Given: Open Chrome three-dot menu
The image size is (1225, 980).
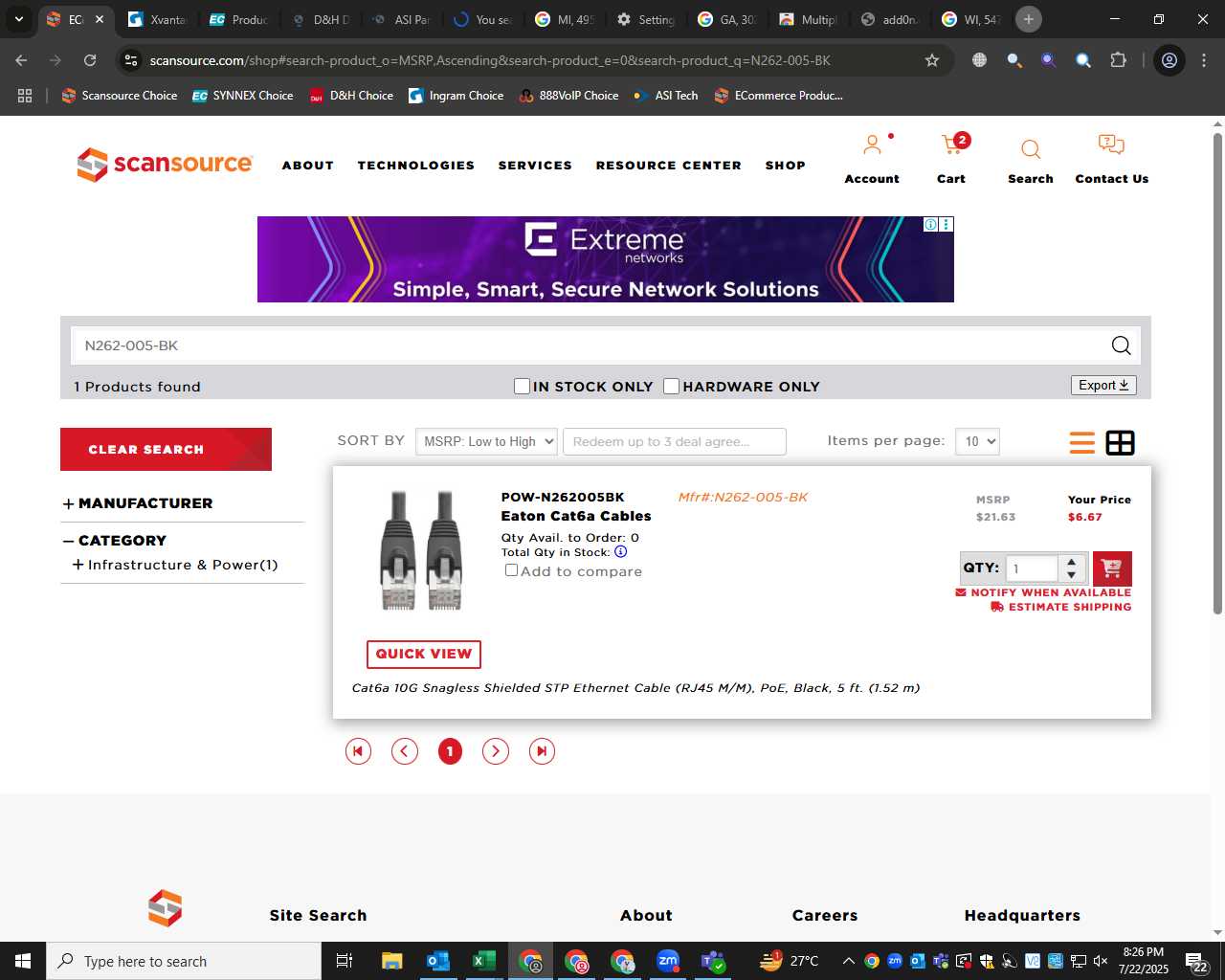Looking at the screenshot, I should coord(1203,60).
